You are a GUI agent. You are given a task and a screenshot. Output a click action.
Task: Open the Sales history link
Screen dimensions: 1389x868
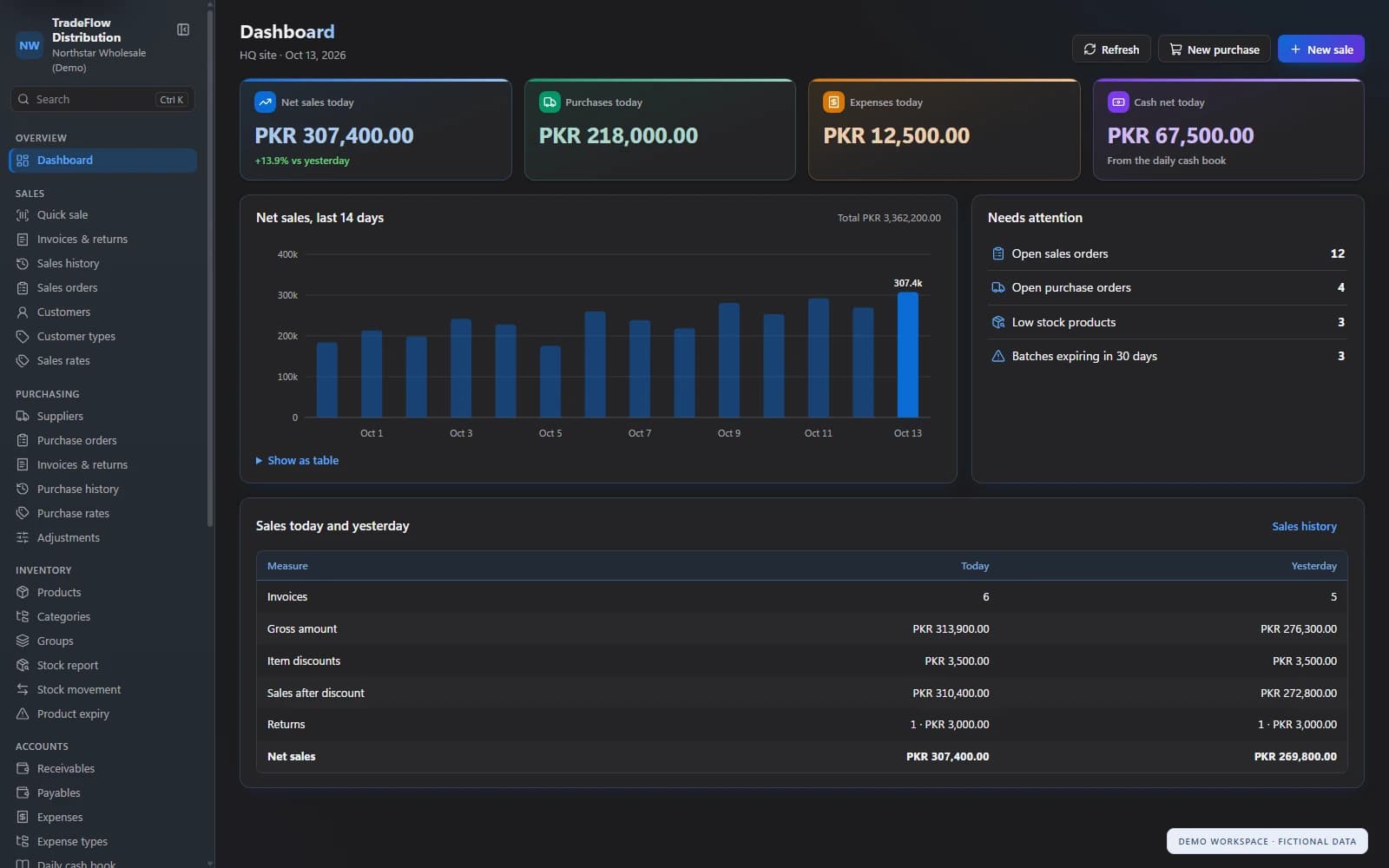pyautogui.click(x=1304, y=527)
